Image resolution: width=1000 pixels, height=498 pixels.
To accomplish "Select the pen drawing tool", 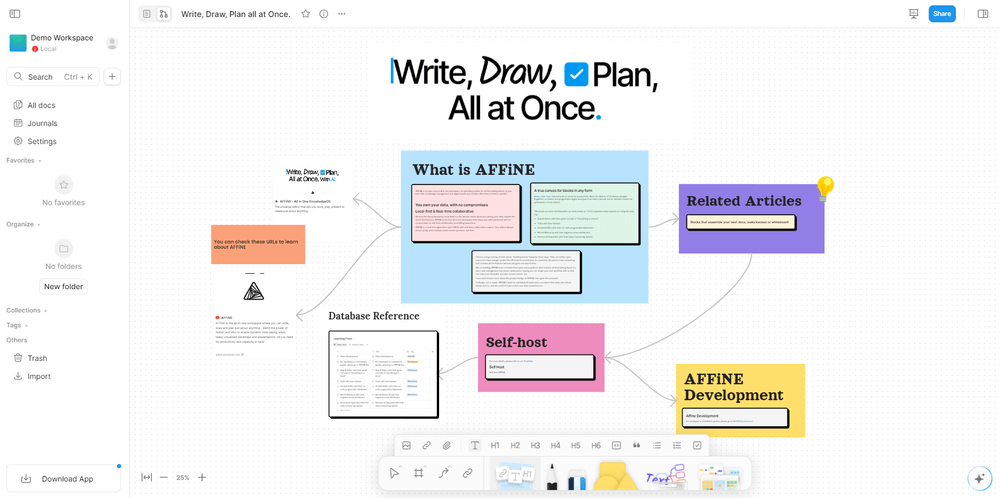I will pos(551,476).
